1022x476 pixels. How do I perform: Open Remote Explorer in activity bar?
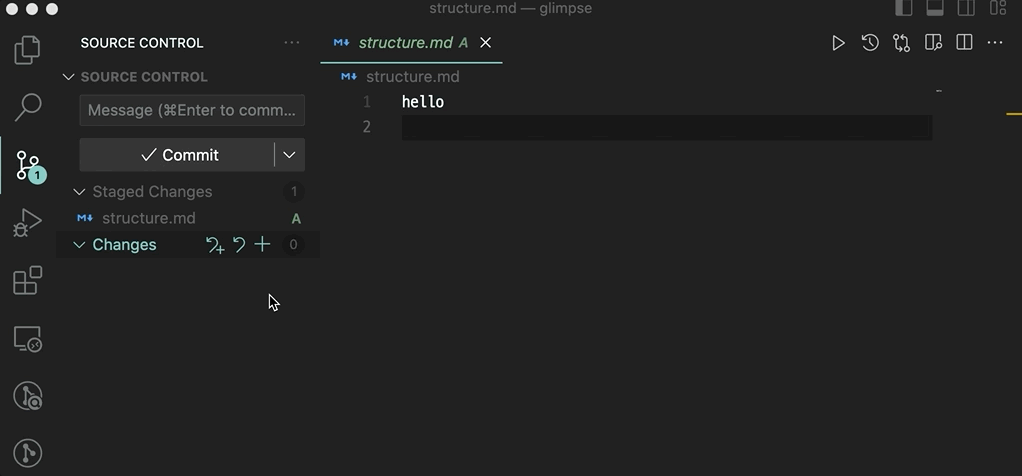point(28,339)
